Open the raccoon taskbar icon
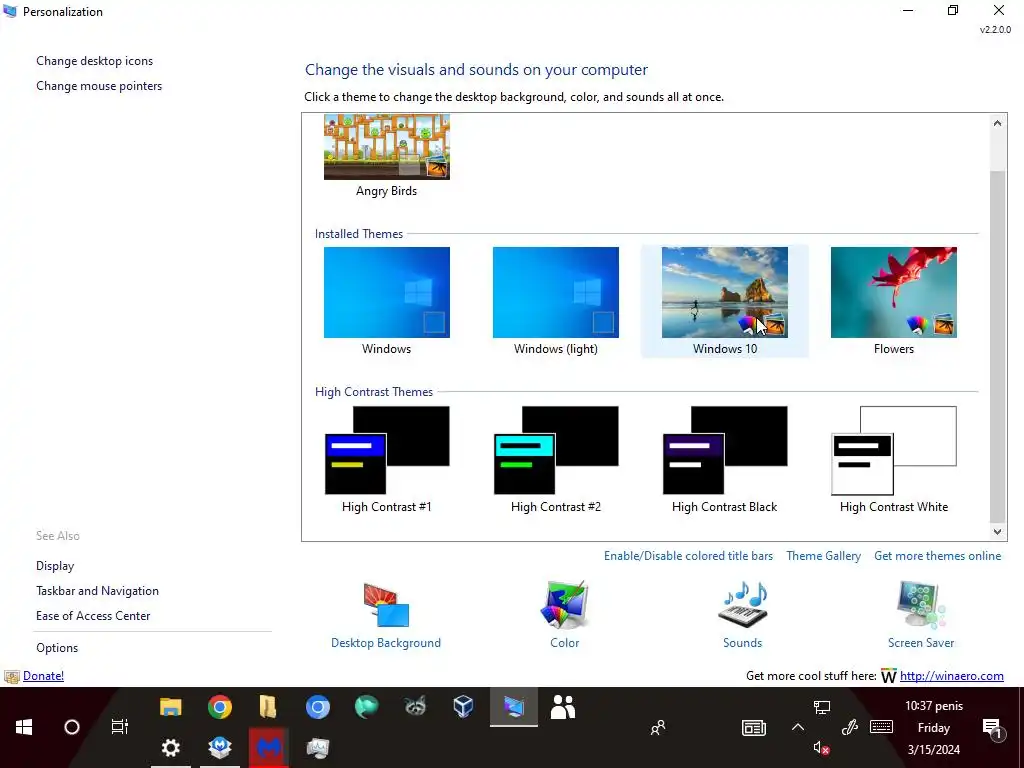 point(415,707)
